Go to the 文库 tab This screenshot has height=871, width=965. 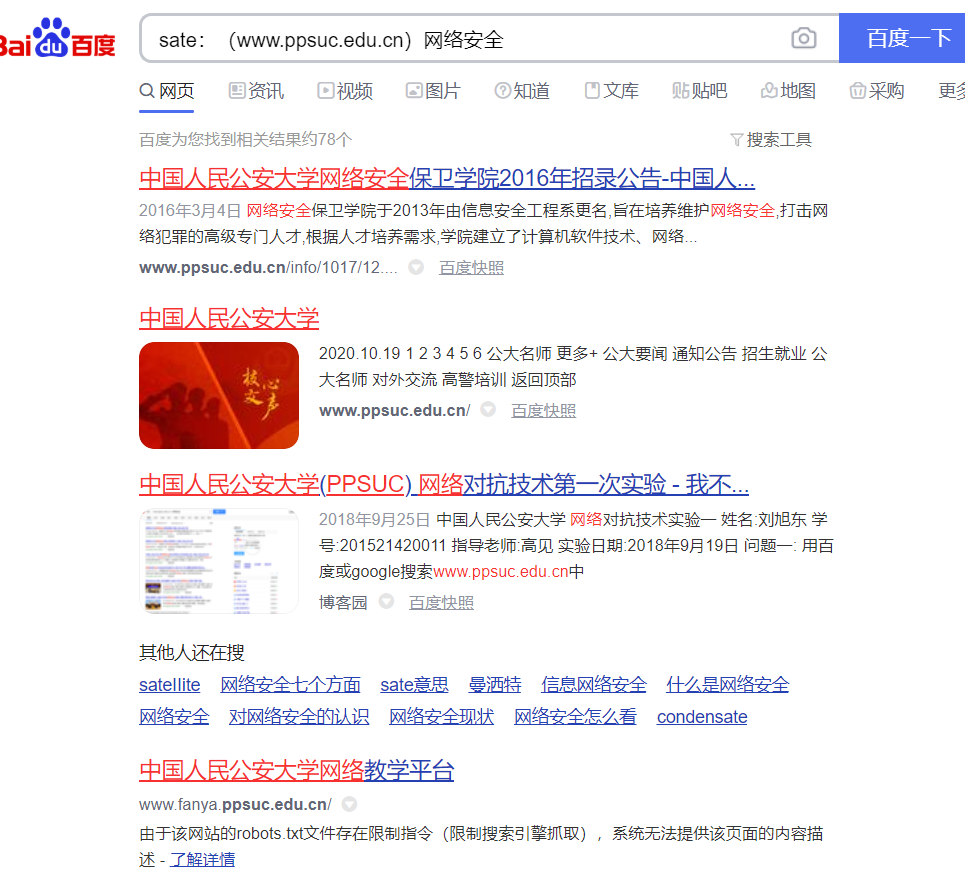point(611,91)
